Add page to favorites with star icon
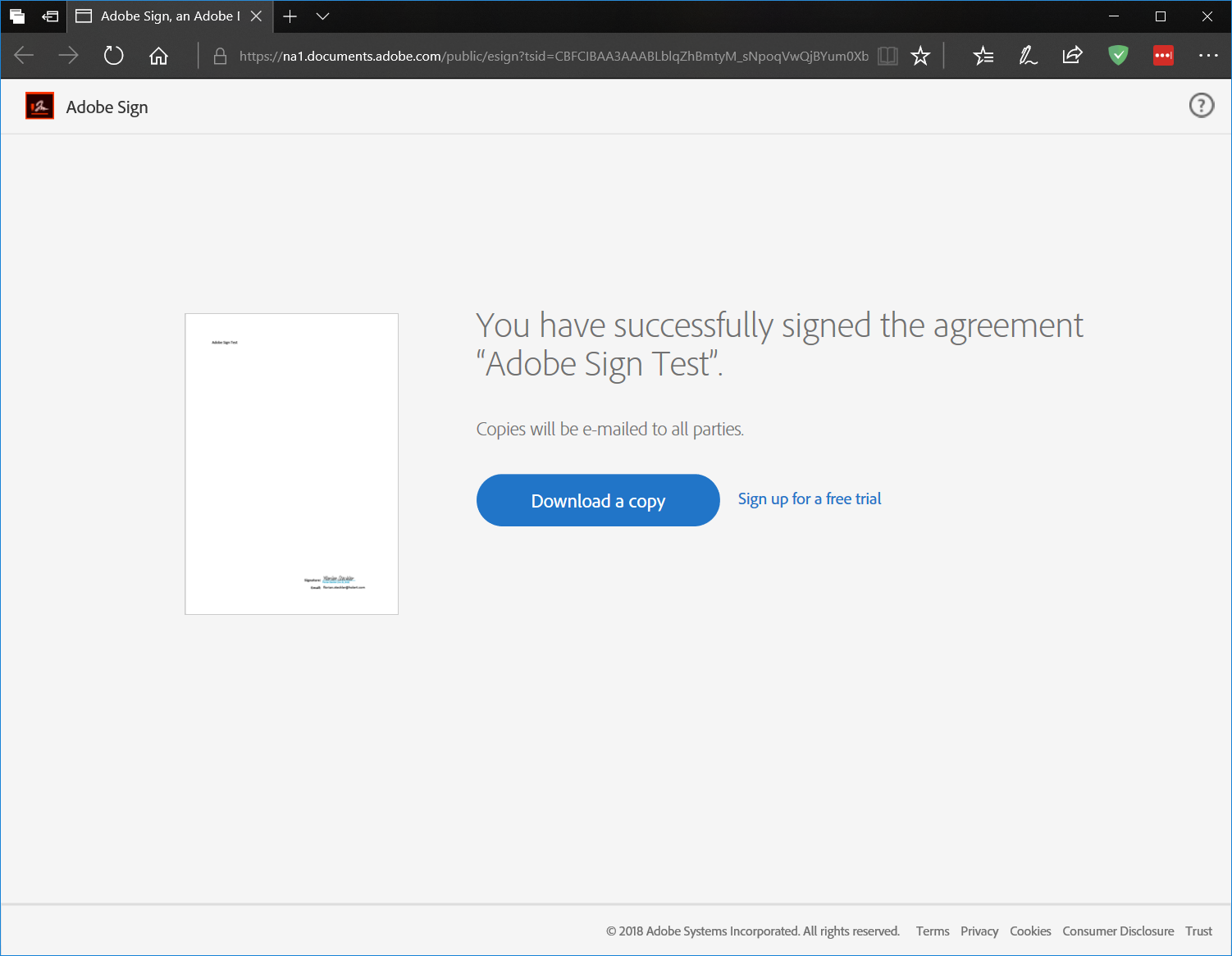 tap(920, 56)
